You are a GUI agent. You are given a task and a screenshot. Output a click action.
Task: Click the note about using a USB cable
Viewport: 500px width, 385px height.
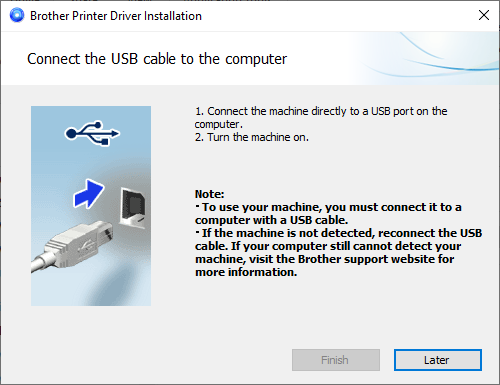point(328,213)
